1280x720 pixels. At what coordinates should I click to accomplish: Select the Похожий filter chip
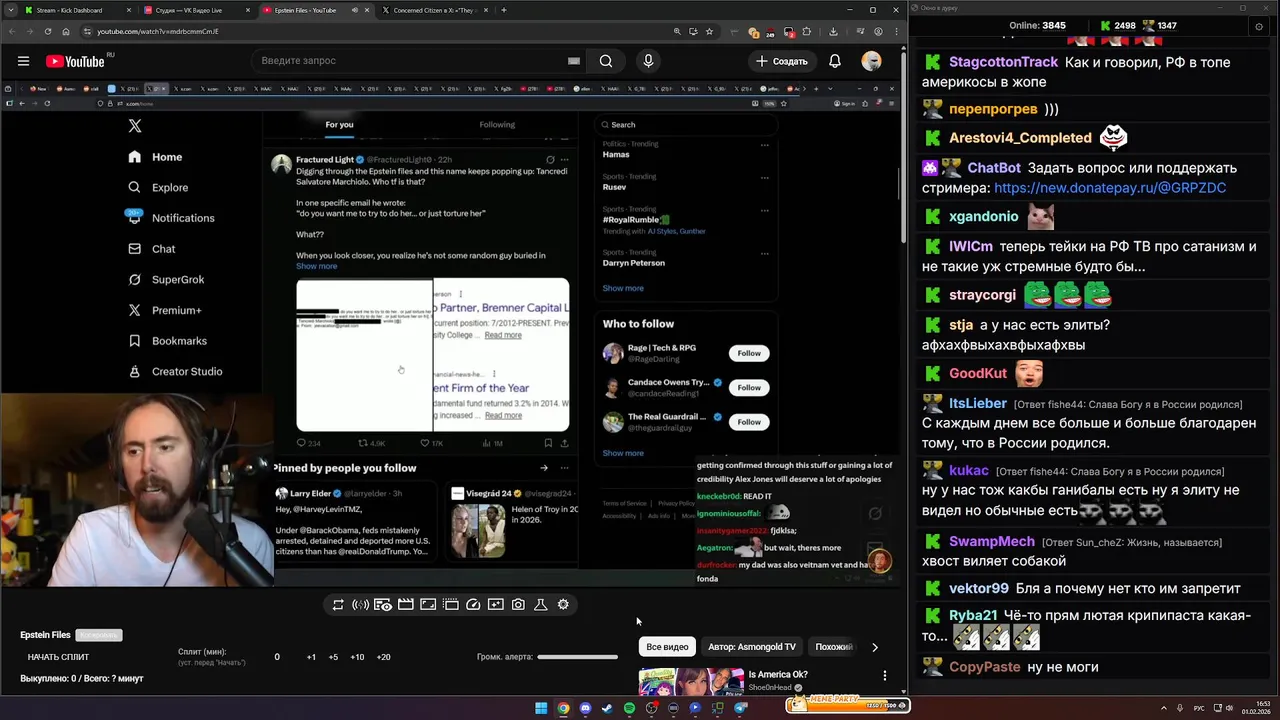[834, 647]
